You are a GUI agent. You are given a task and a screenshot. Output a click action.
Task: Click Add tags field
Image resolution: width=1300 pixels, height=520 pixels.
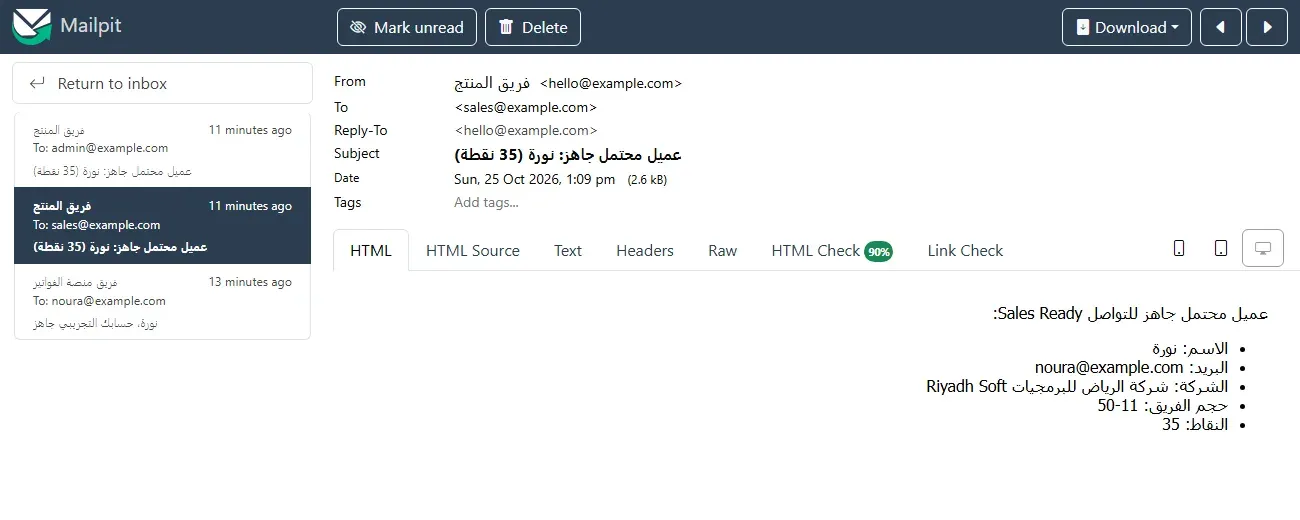pyautogui.click(x=486, y=202)
